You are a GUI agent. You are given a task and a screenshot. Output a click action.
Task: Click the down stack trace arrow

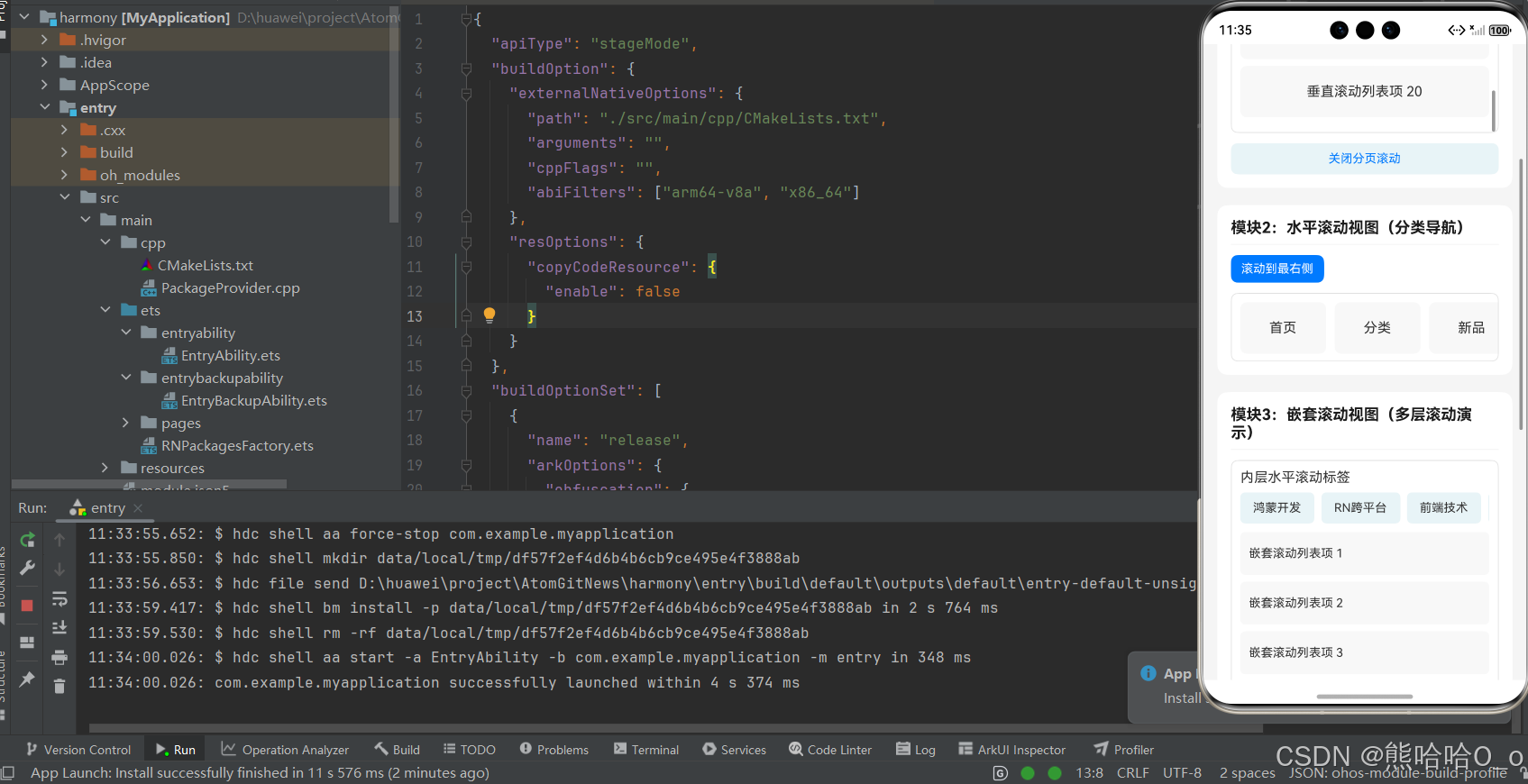click(x=59, y=570)
